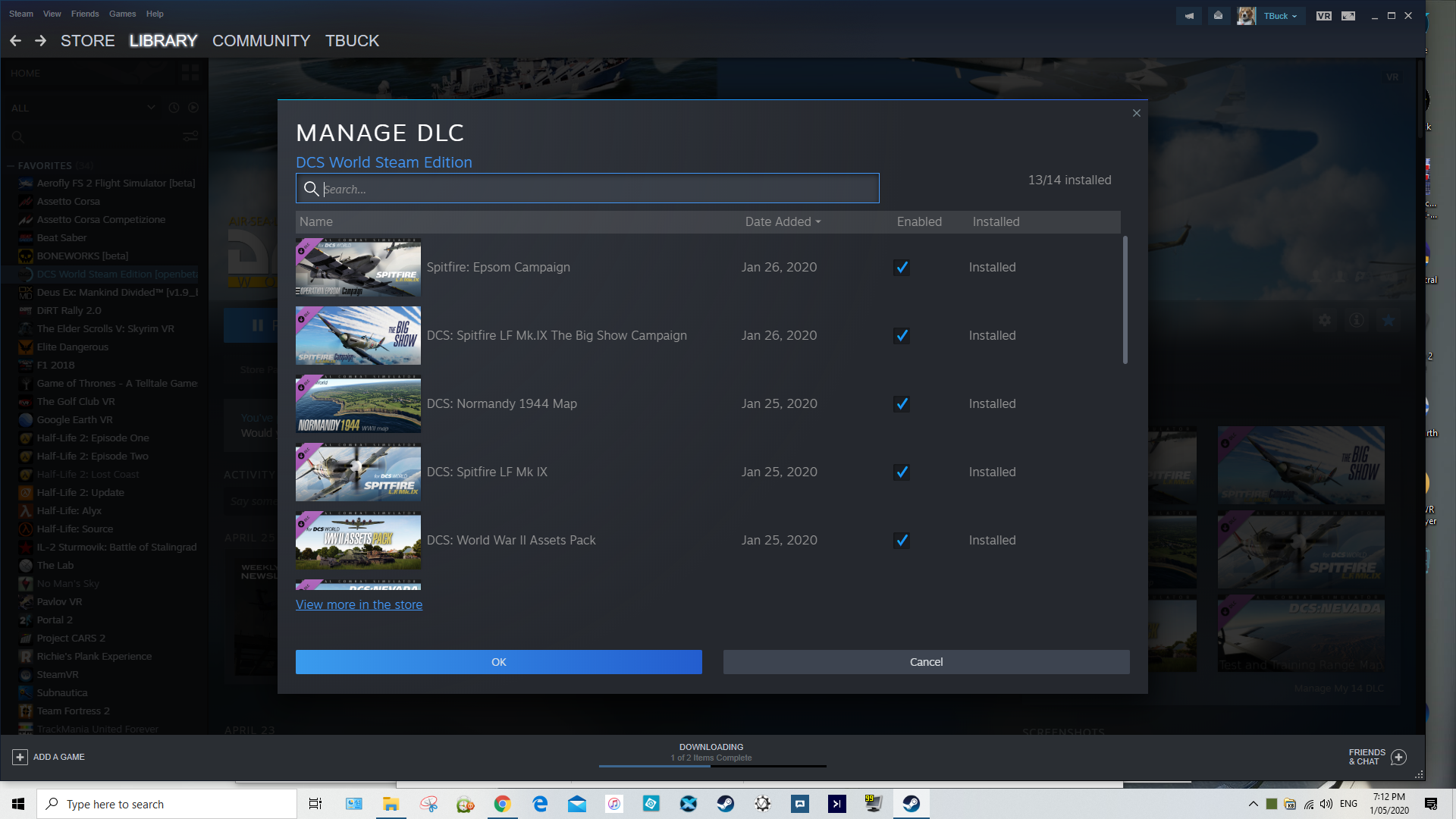Confirm with the OK button
The height and width of the screenshot is (819, 1456).
499,662
